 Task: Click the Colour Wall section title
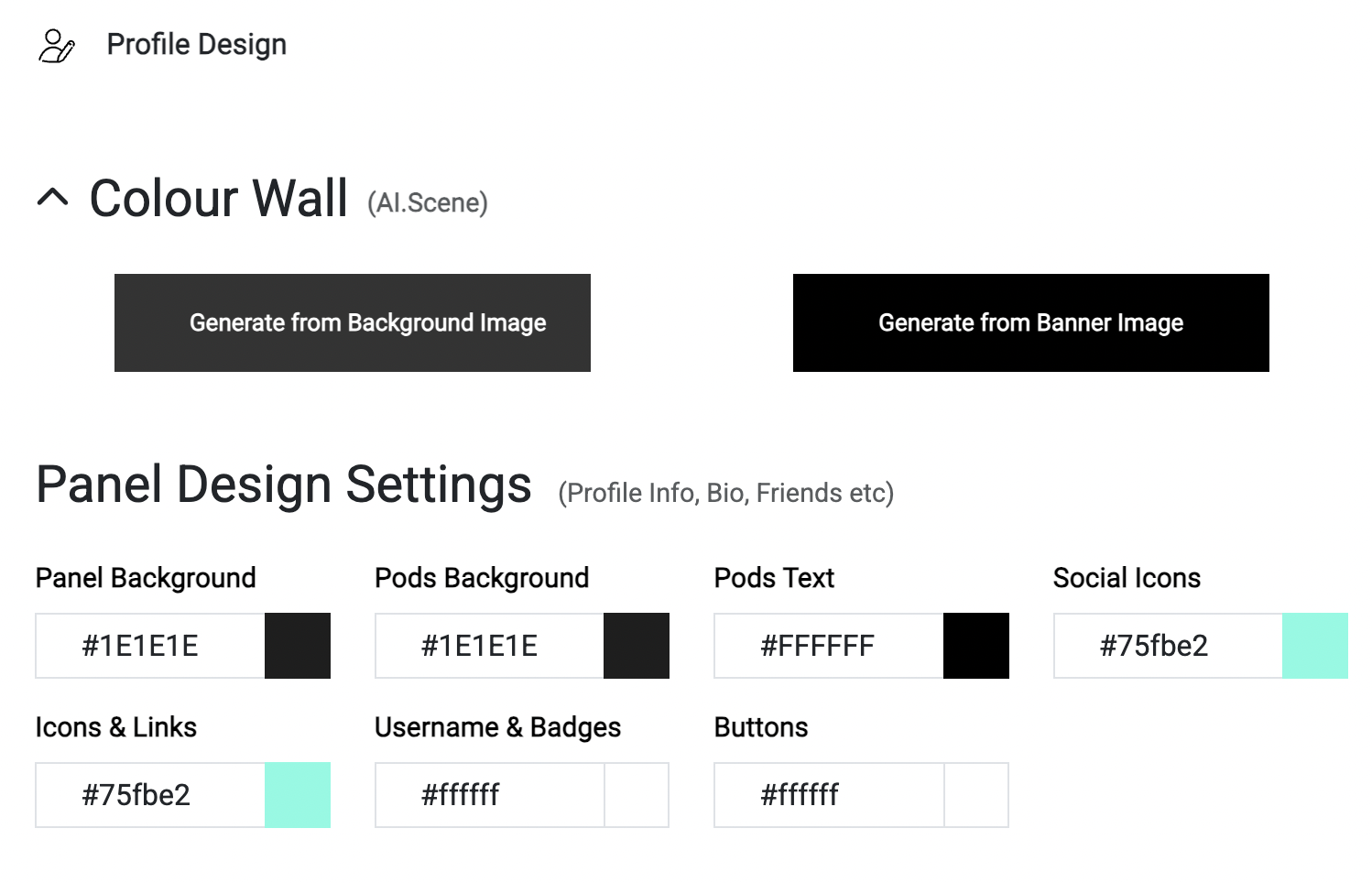218,198
